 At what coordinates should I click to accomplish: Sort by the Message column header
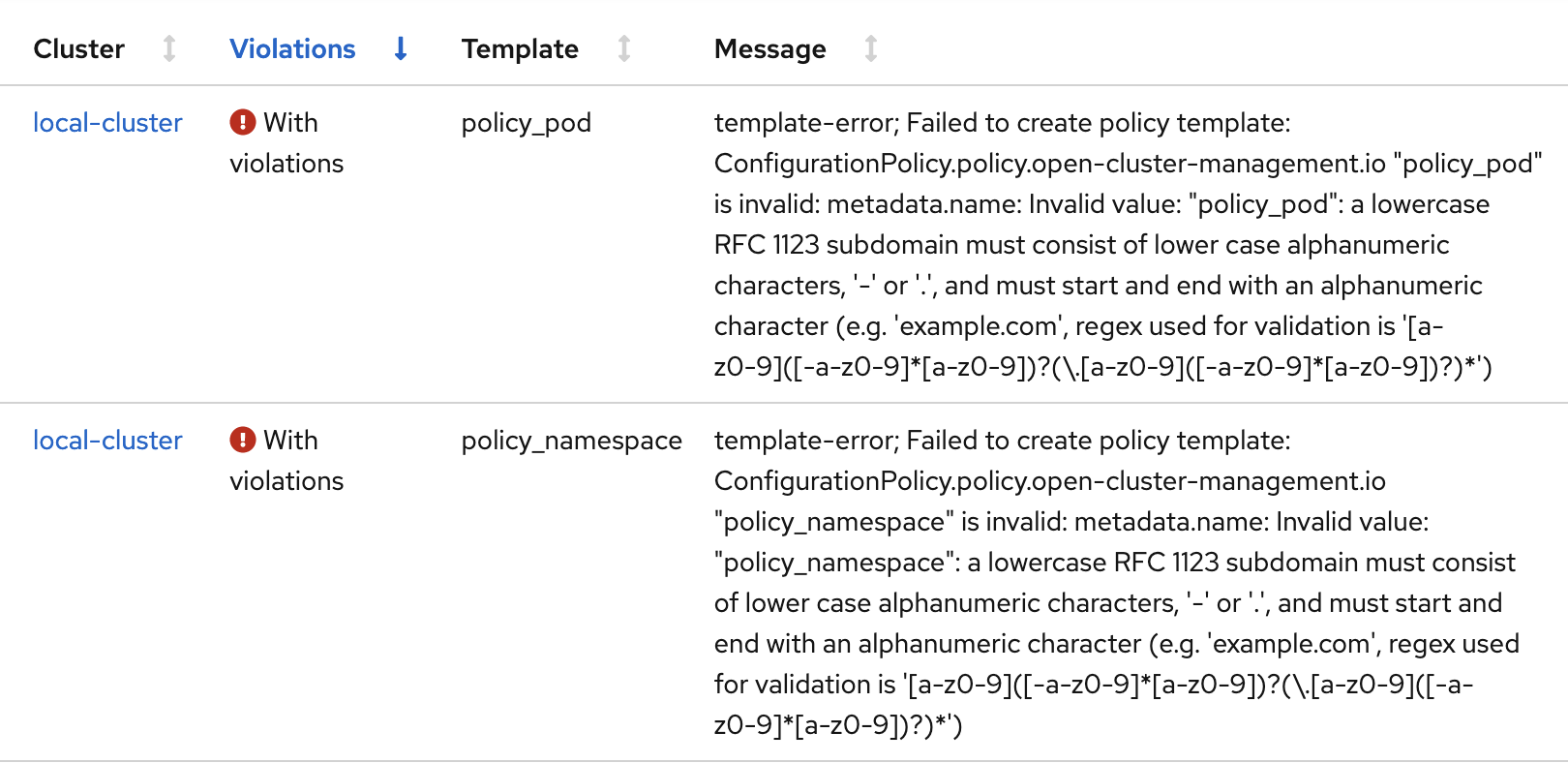769,48
